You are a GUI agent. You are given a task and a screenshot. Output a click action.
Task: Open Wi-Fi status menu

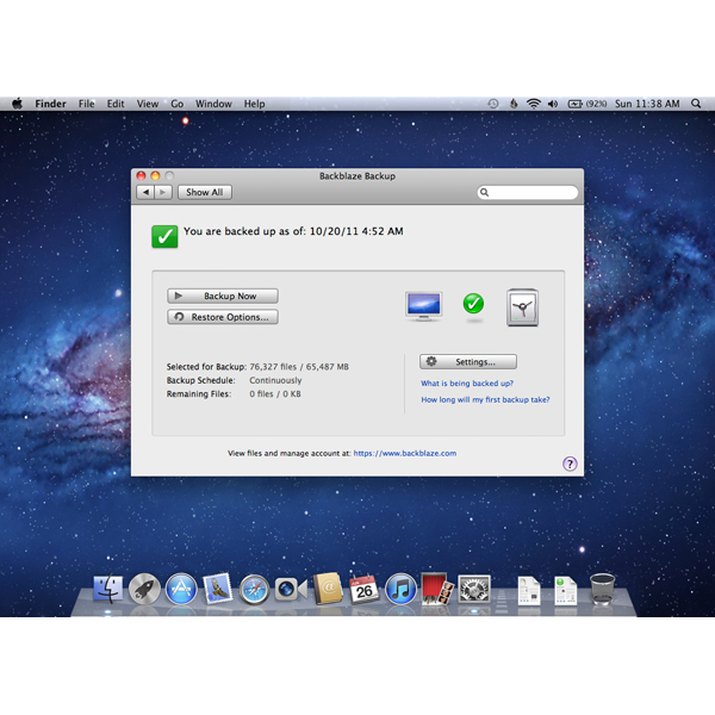click(534, 104)
